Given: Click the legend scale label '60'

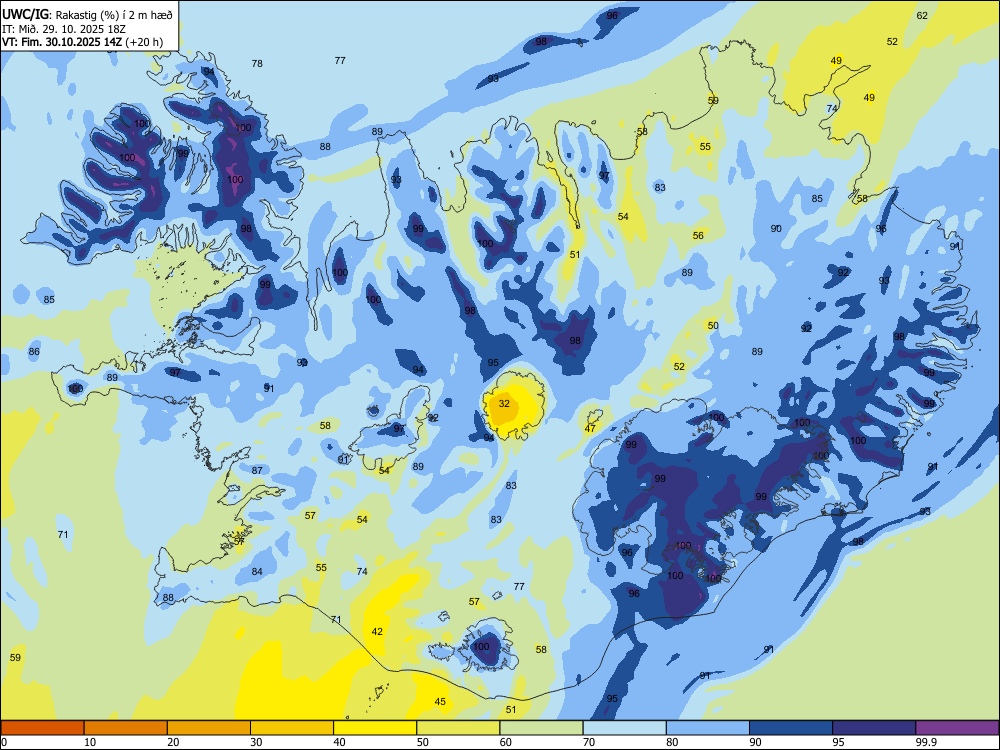Looking at the screenshot, I should pos(506,742).
